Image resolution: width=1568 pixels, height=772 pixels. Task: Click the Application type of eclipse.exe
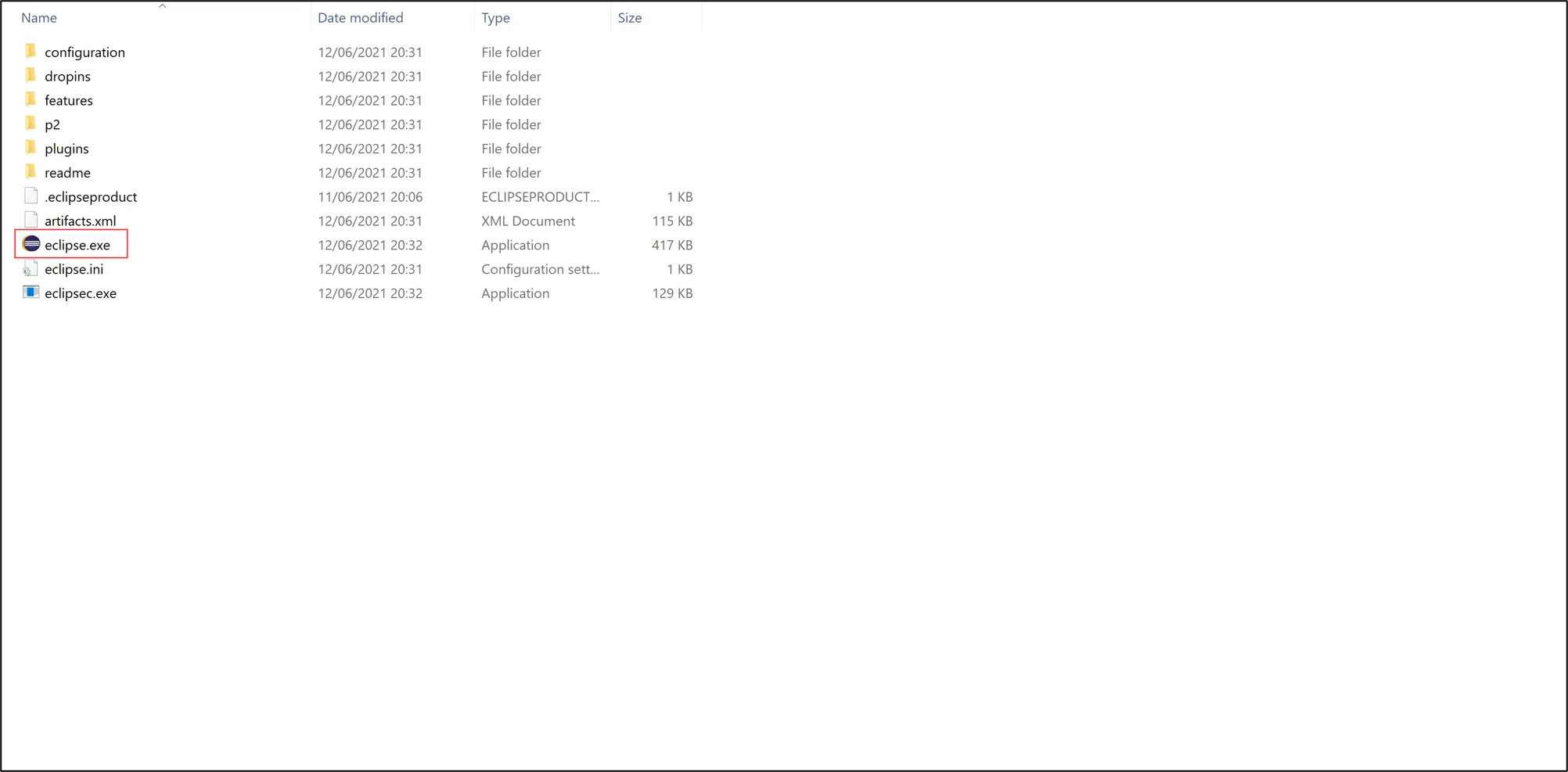click(x=516, y=246)
